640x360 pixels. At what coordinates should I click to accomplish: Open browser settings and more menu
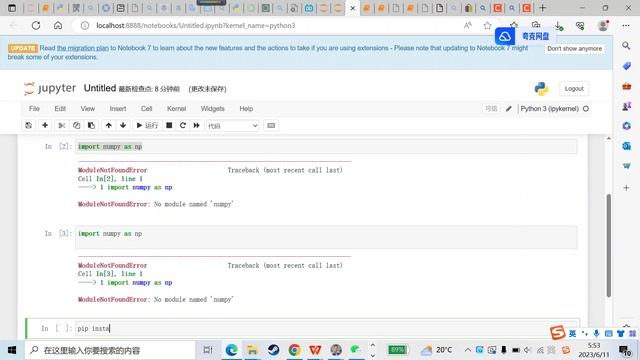626,25
